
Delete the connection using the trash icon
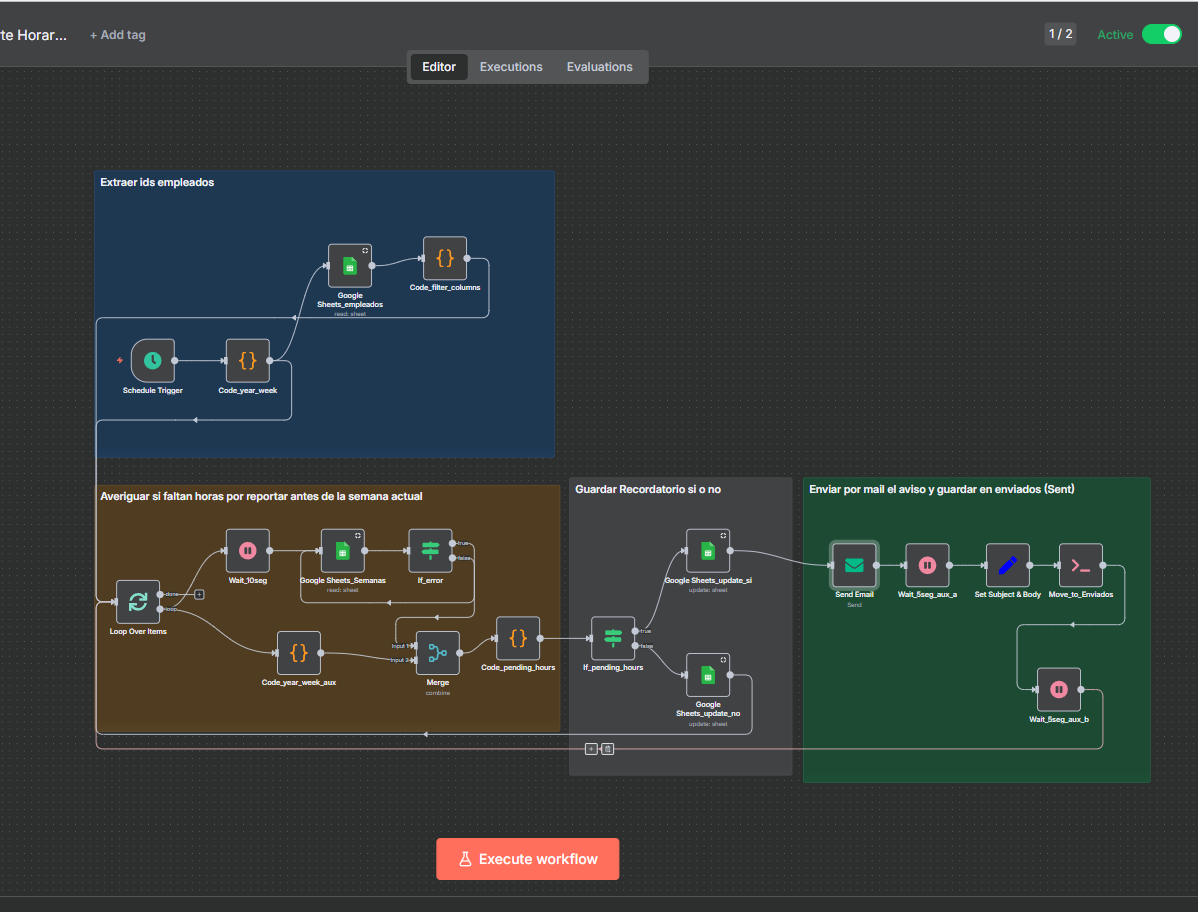pos(608,748)
